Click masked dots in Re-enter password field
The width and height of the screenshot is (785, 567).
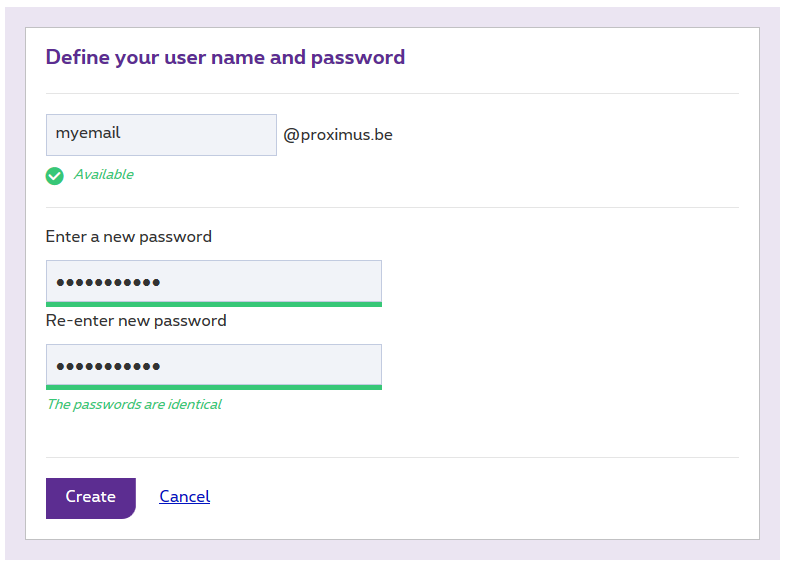tap(108, 366)
